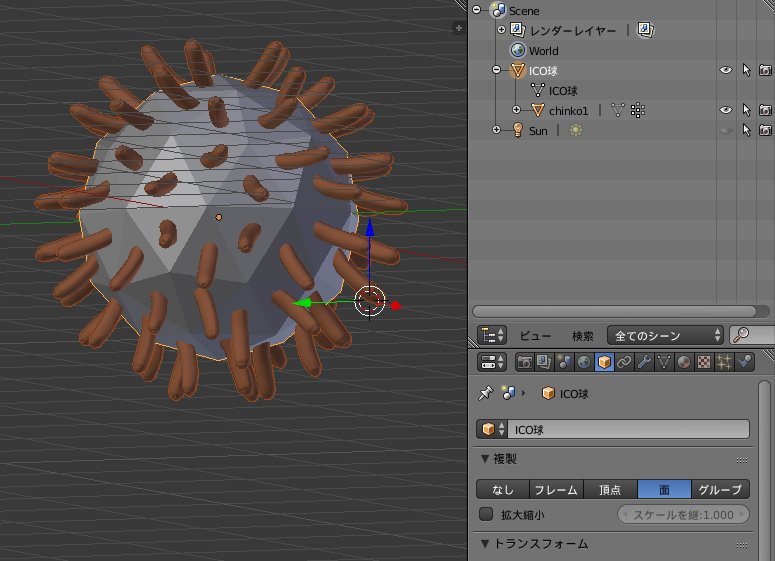Open the Object properties tab (orange cube)
775x561 pixels.
click(603, 362)
